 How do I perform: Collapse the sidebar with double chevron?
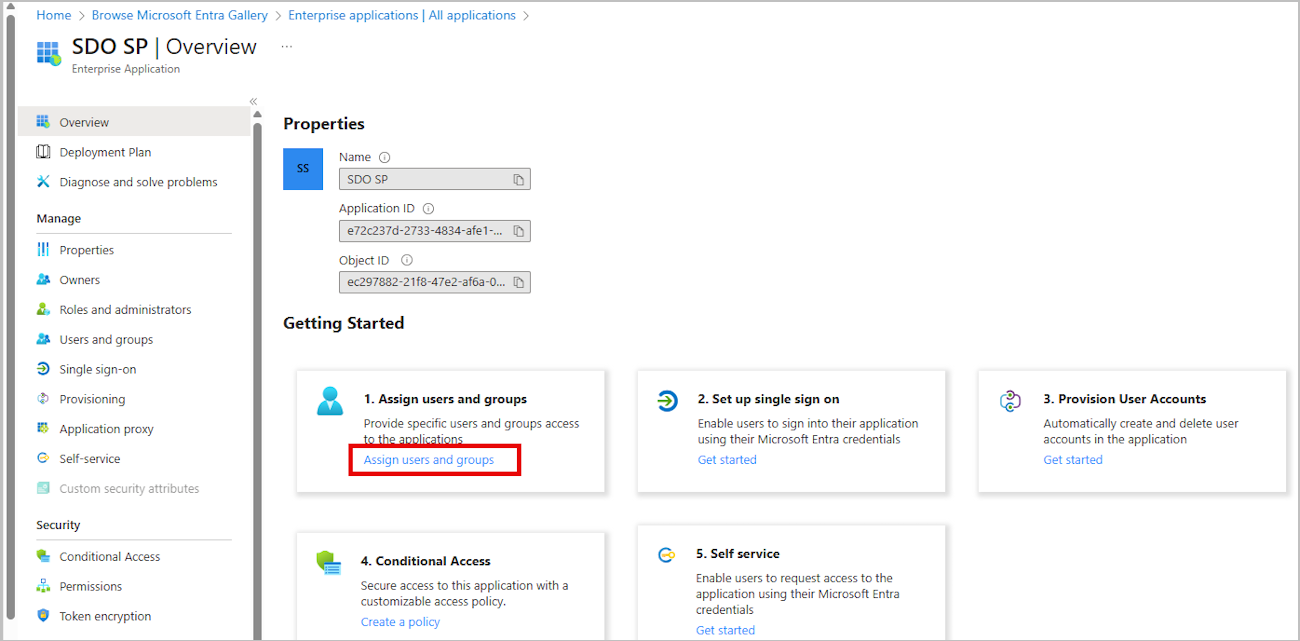(253, 101)
